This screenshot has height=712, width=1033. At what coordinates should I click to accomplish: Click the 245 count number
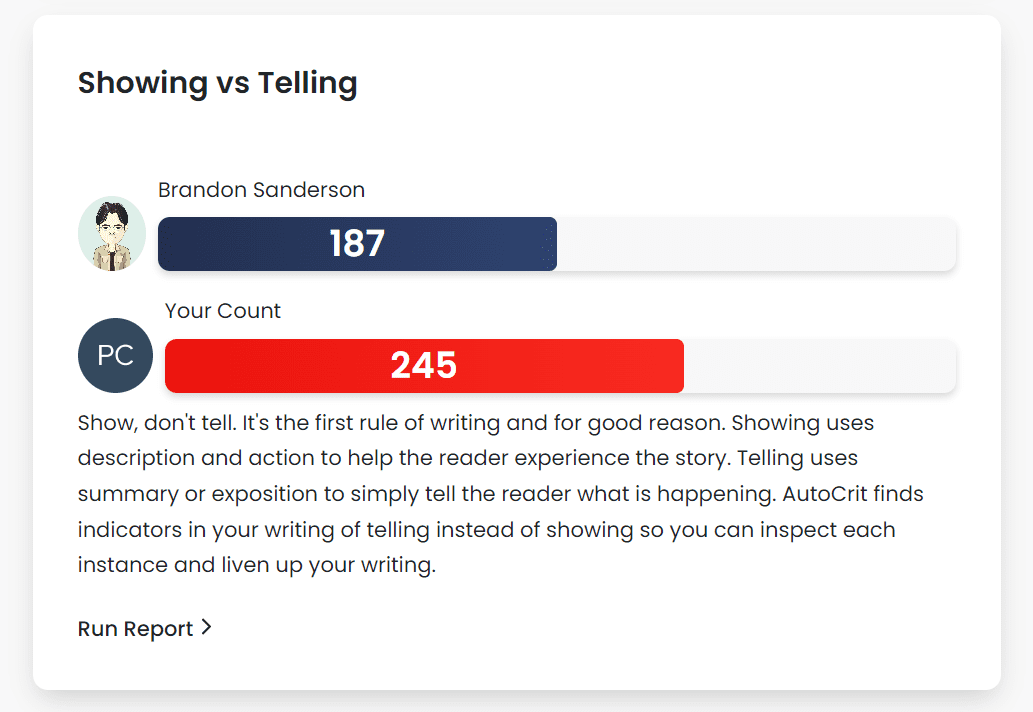tap(424, 366)
